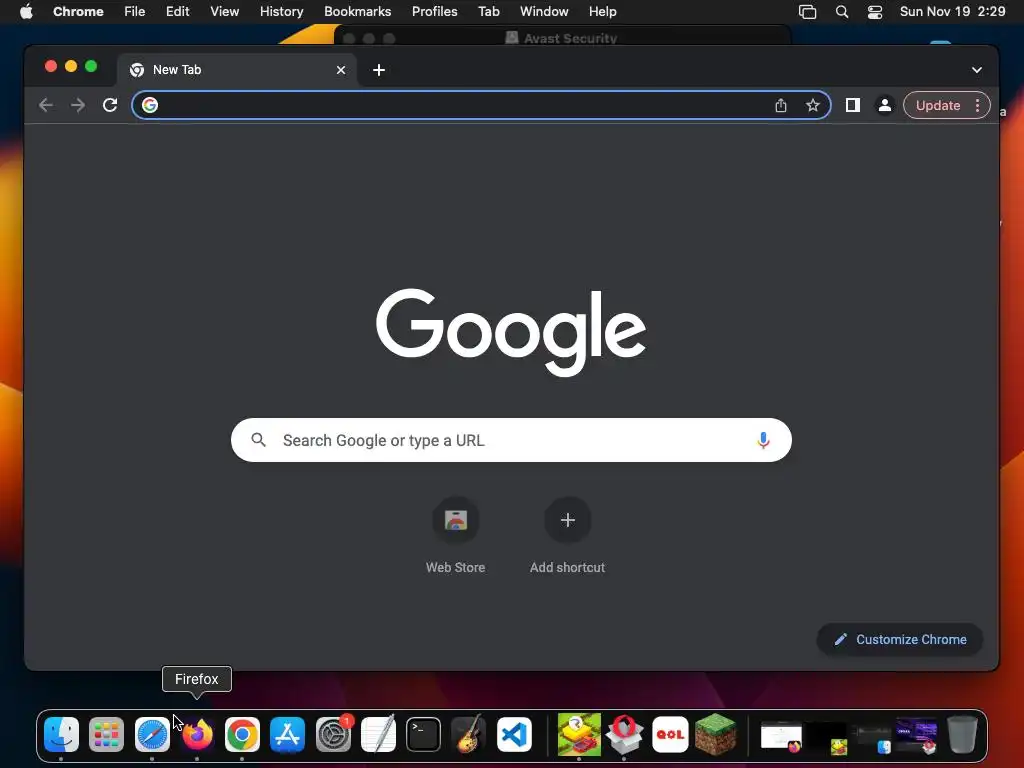Open Finder from the Dock
Viewport: 1024px width, 768px height.
point(61,734)
